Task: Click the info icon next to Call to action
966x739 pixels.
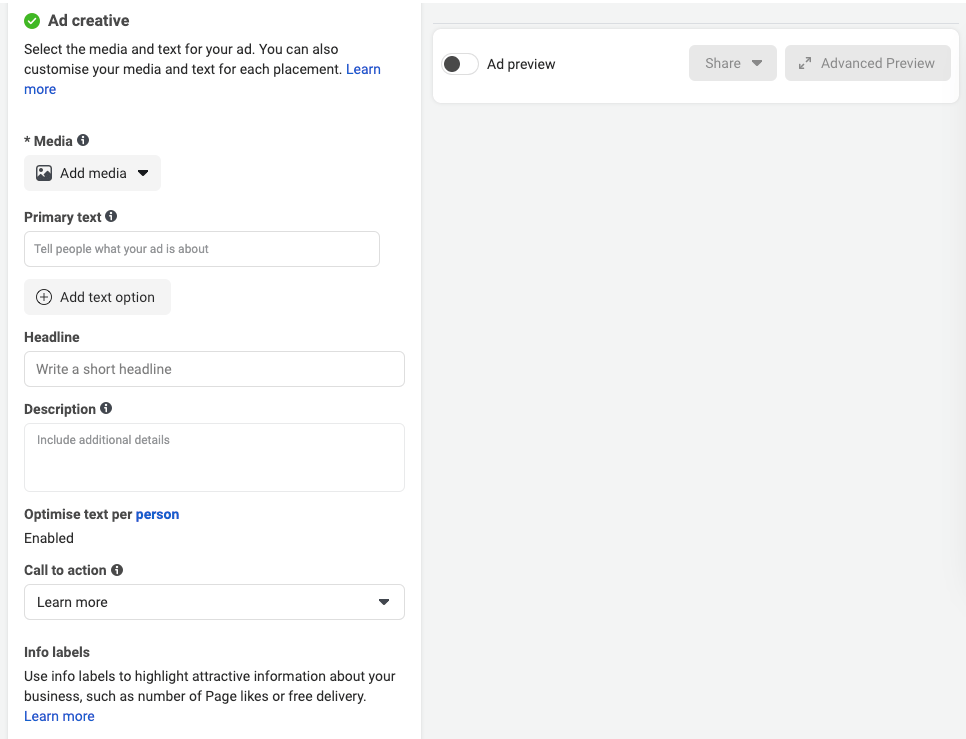Action: coord(117,570)
